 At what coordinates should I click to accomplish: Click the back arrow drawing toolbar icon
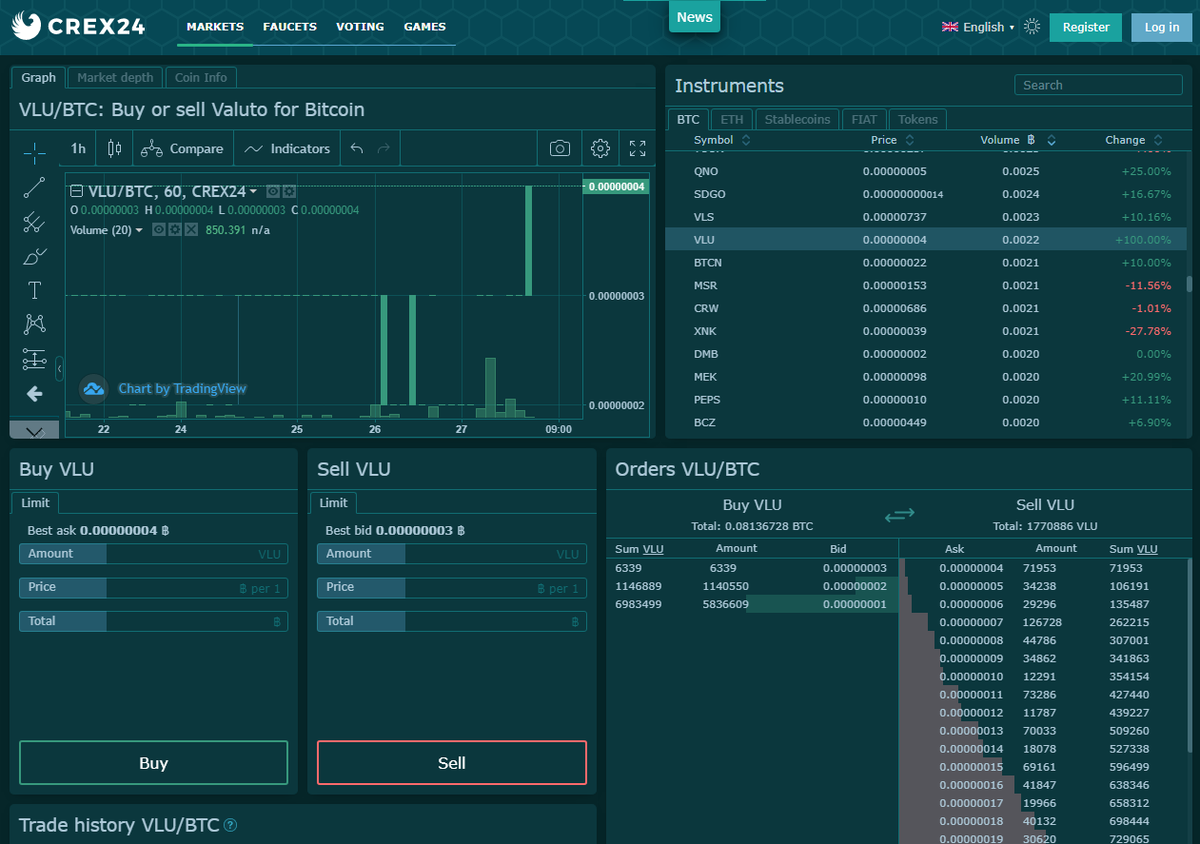point(34,394)
